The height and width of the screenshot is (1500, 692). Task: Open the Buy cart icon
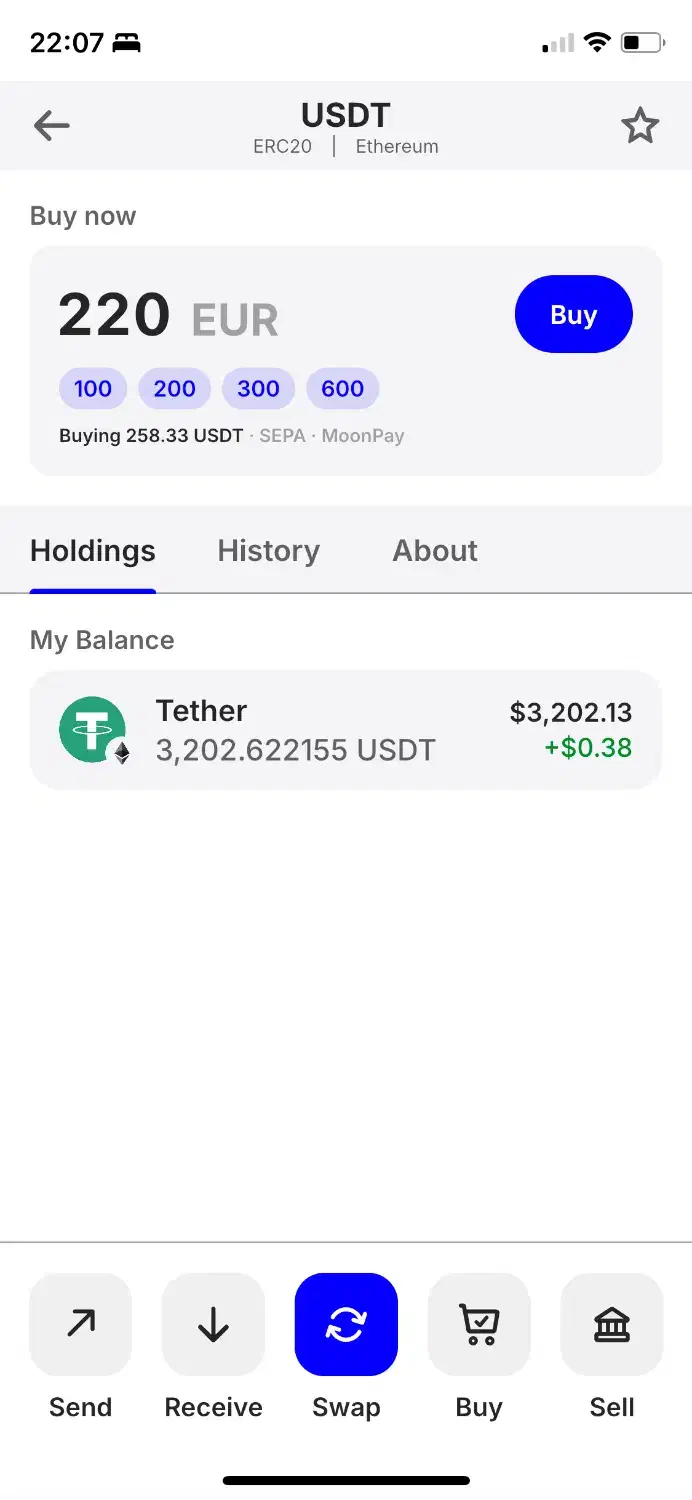(479, 1324)
